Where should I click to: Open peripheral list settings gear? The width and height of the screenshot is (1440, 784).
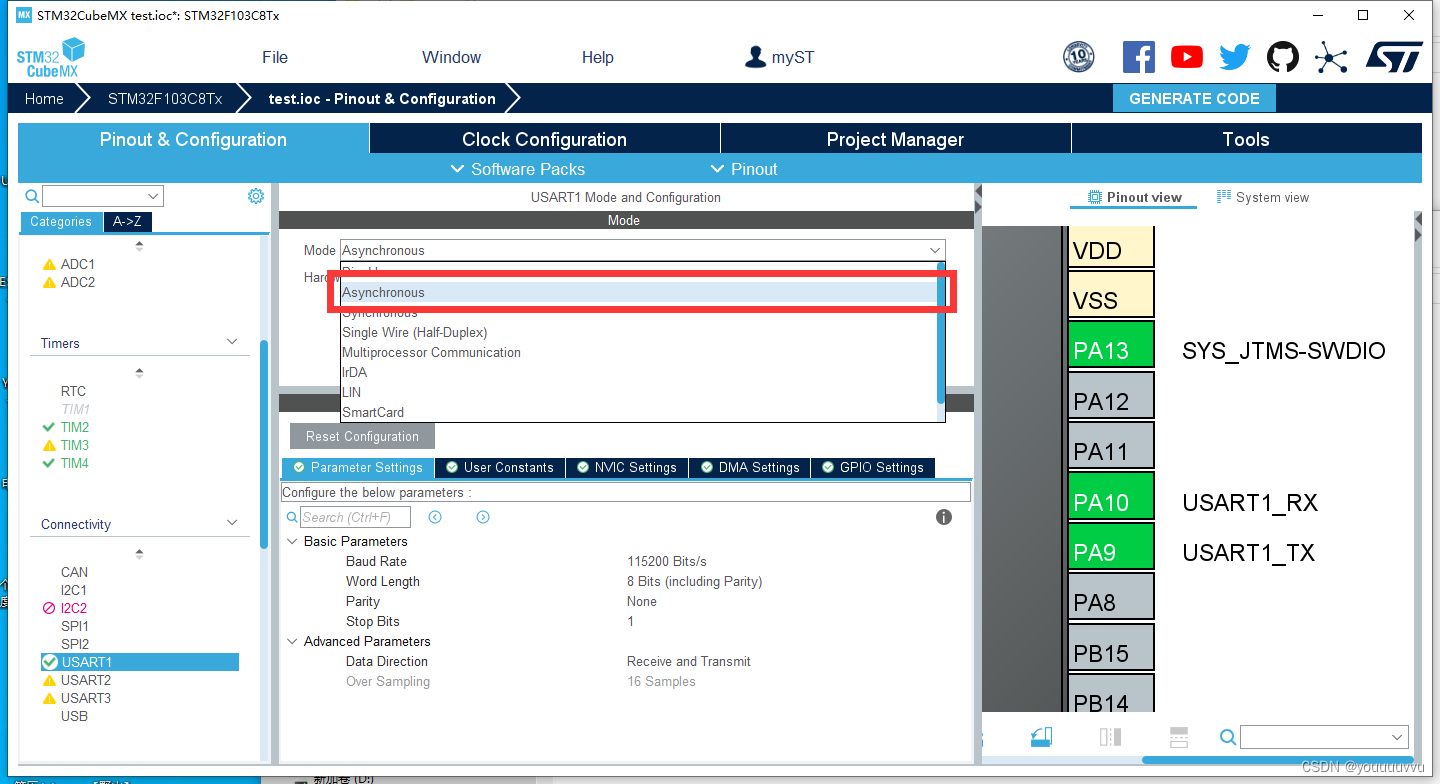255,196
